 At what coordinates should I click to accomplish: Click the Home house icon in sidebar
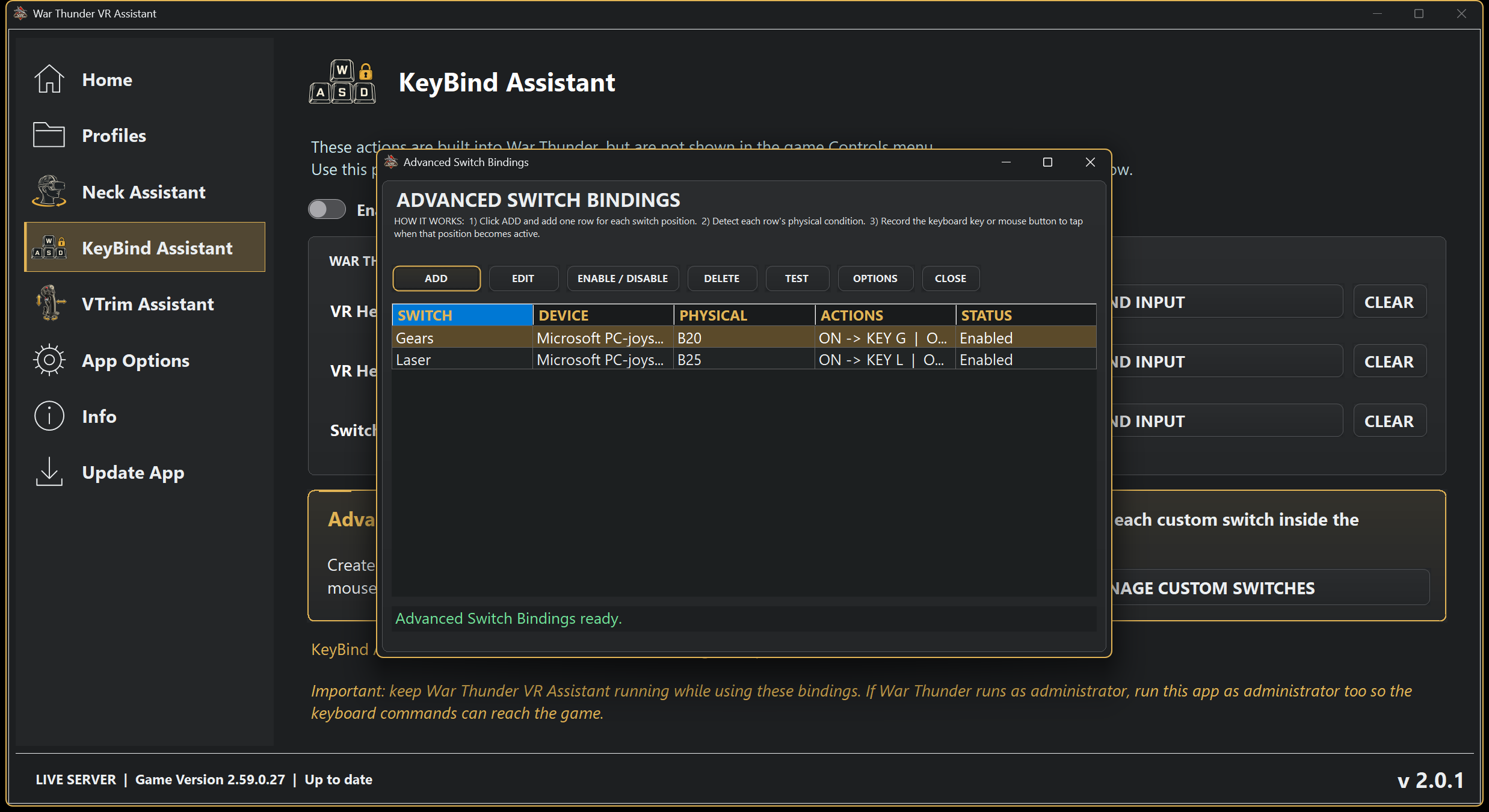49,79
